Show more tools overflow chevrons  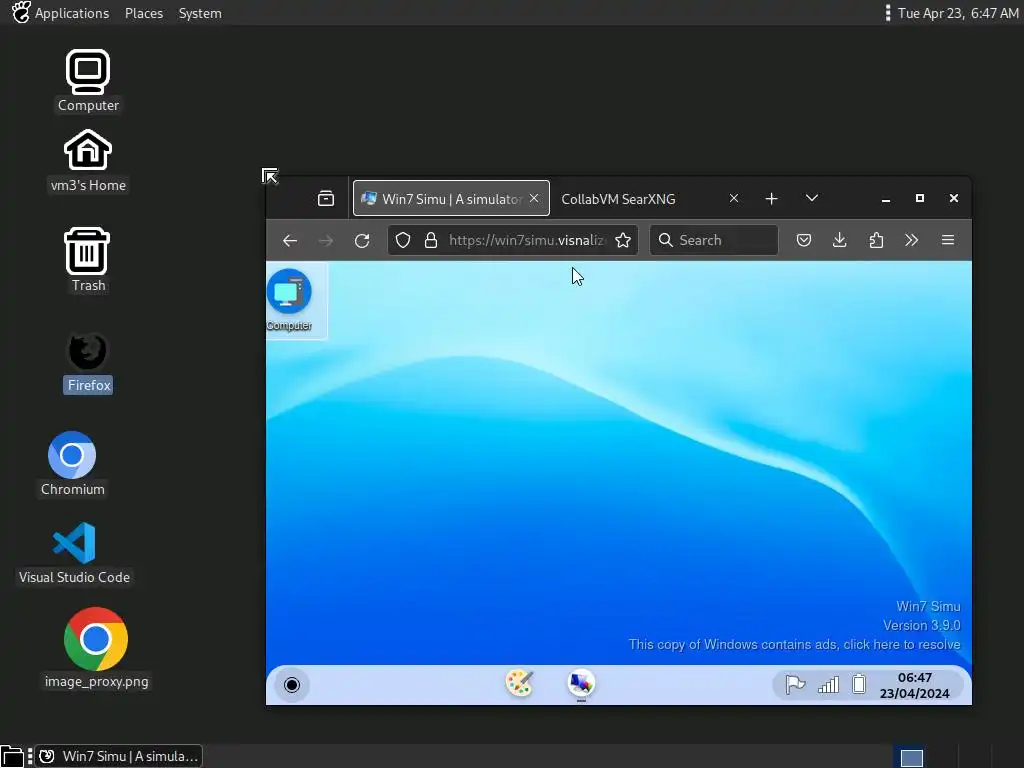(x=912, y=240)
